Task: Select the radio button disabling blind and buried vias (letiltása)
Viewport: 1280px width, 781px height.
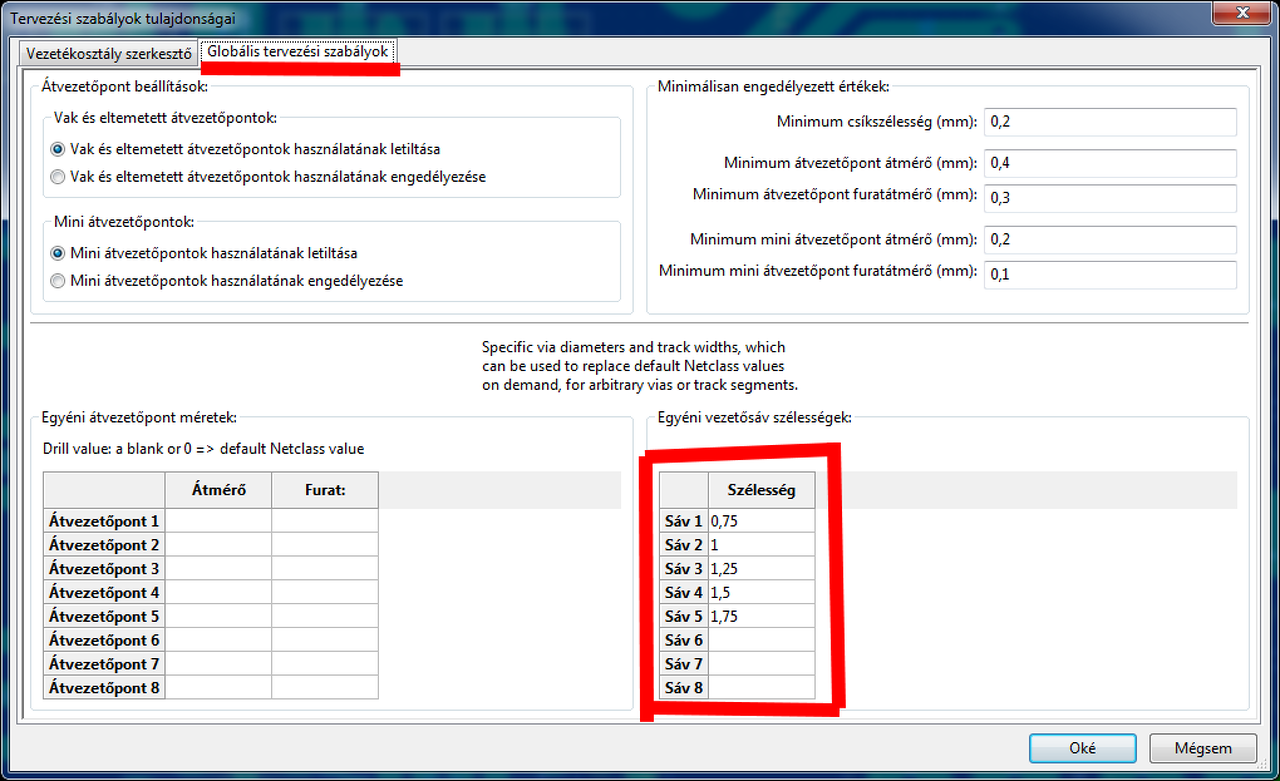Action: (57, 149)
